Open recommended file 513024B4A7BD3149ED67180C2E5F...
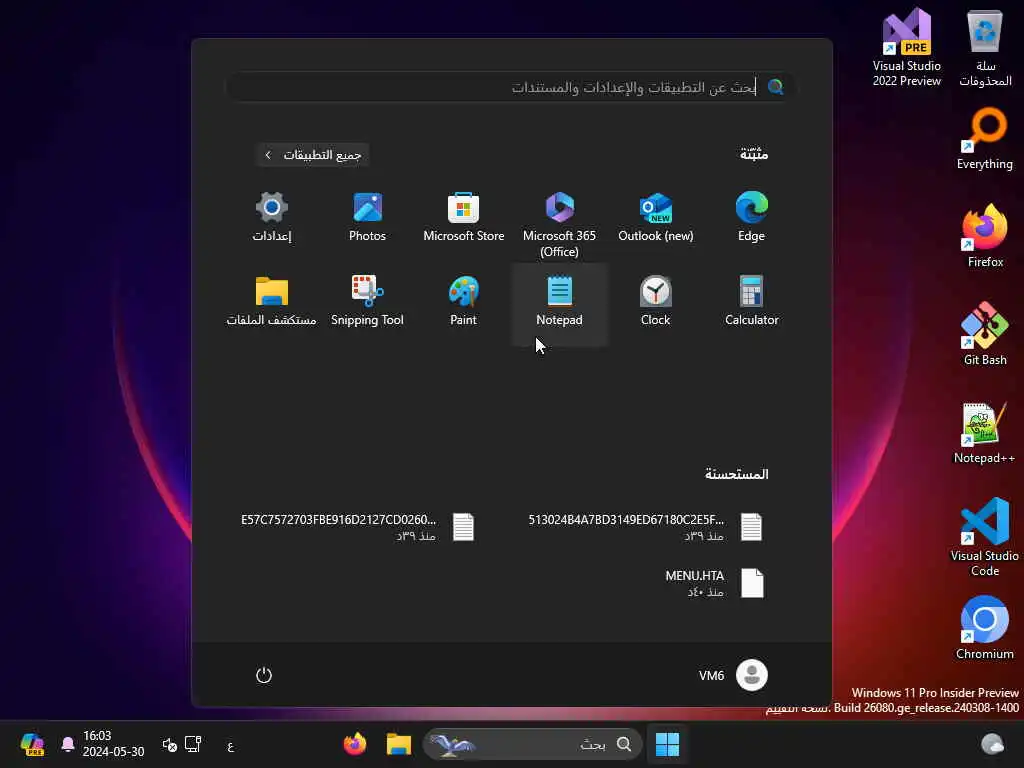The height and width of the screenshot is (768, 1024). click(647, 527)
